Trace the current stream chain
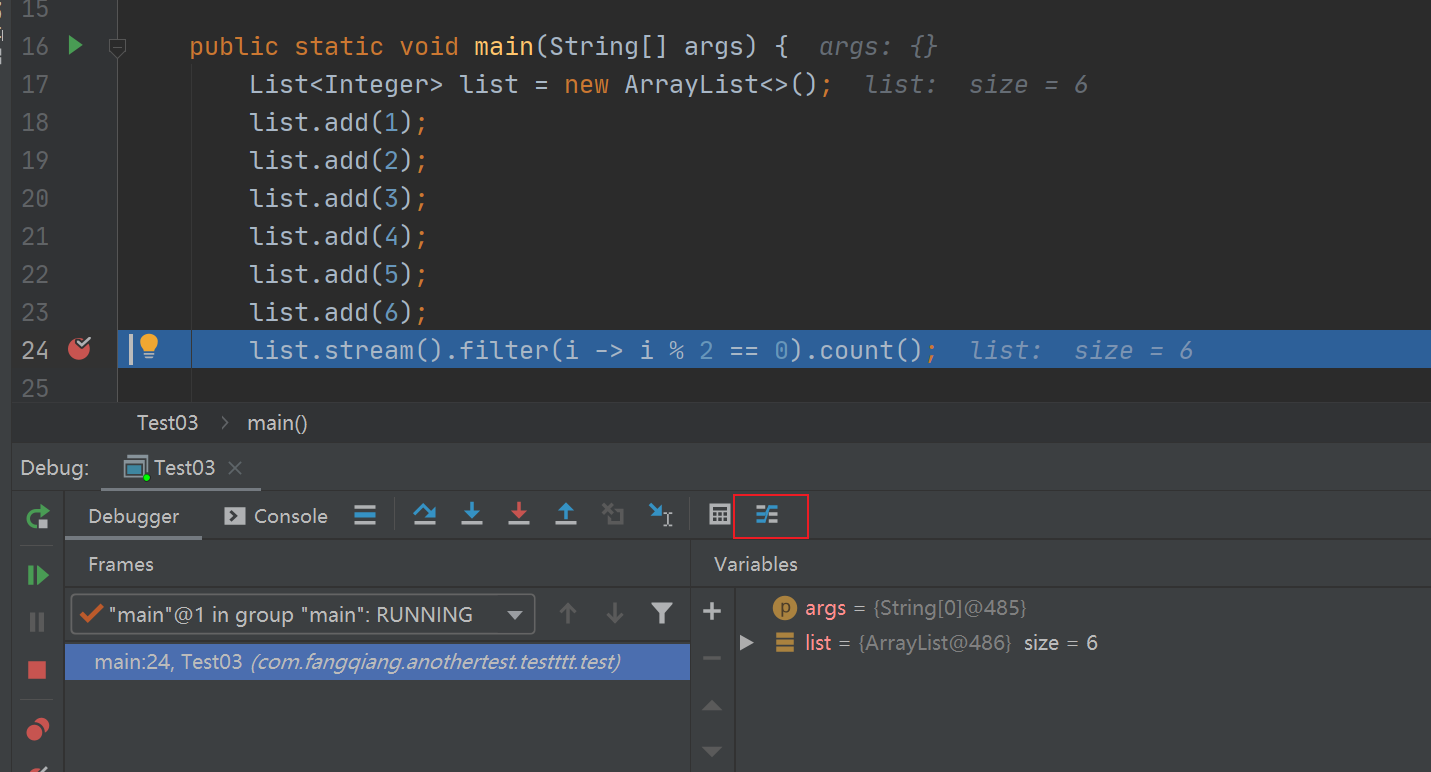 coord(767,515)
